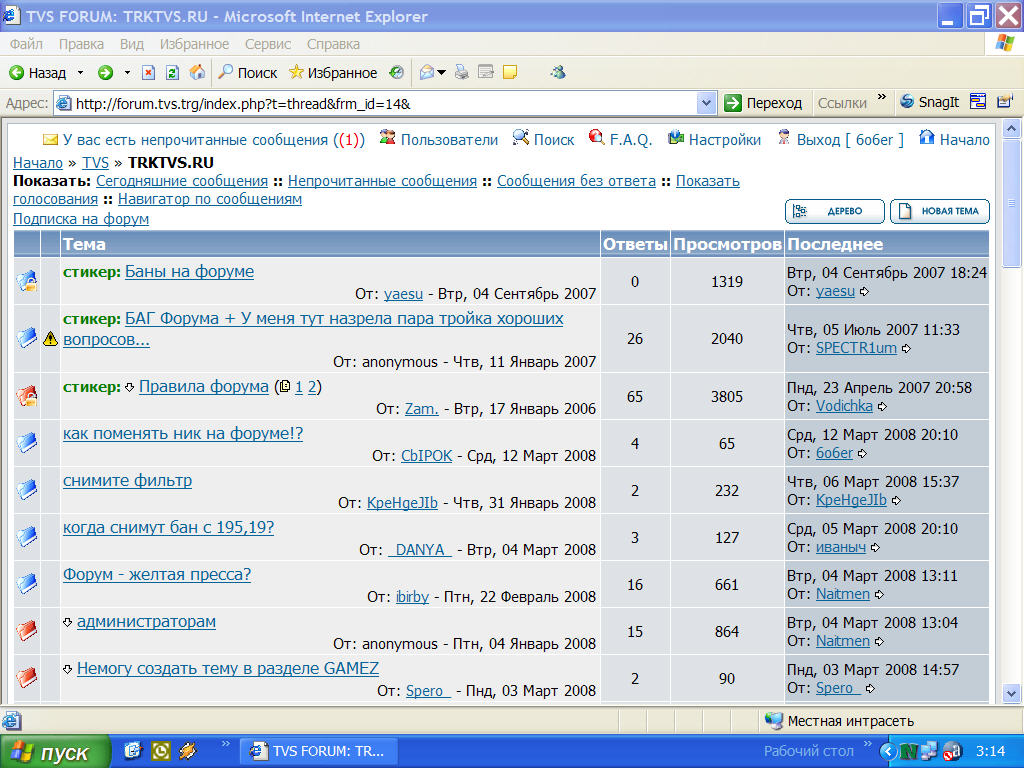Click the 'Новая тема' new topic button
1024x768 pixels.
tap(940, 212)
